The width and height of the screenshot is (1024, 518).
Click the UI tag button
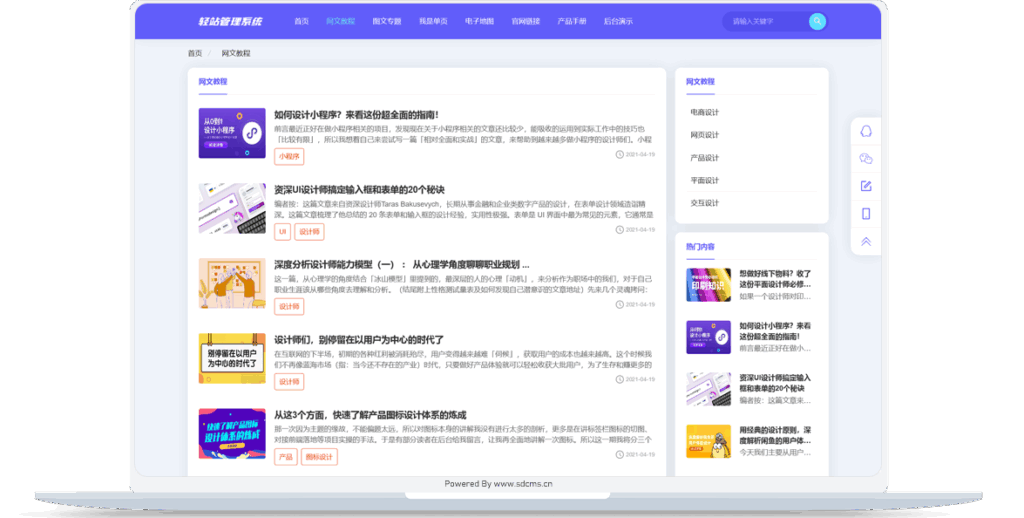[282, 232]
